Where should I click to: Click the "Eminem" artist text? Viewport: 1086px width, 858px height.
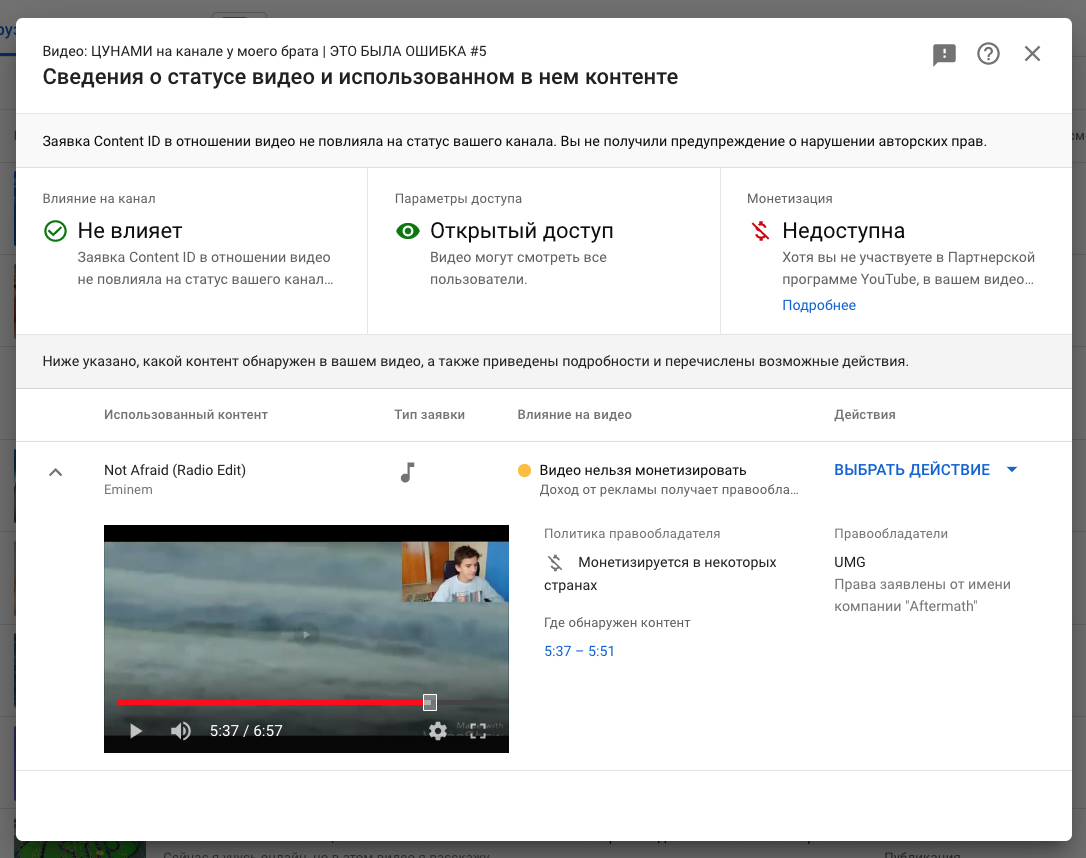click(x=128, y=490)
